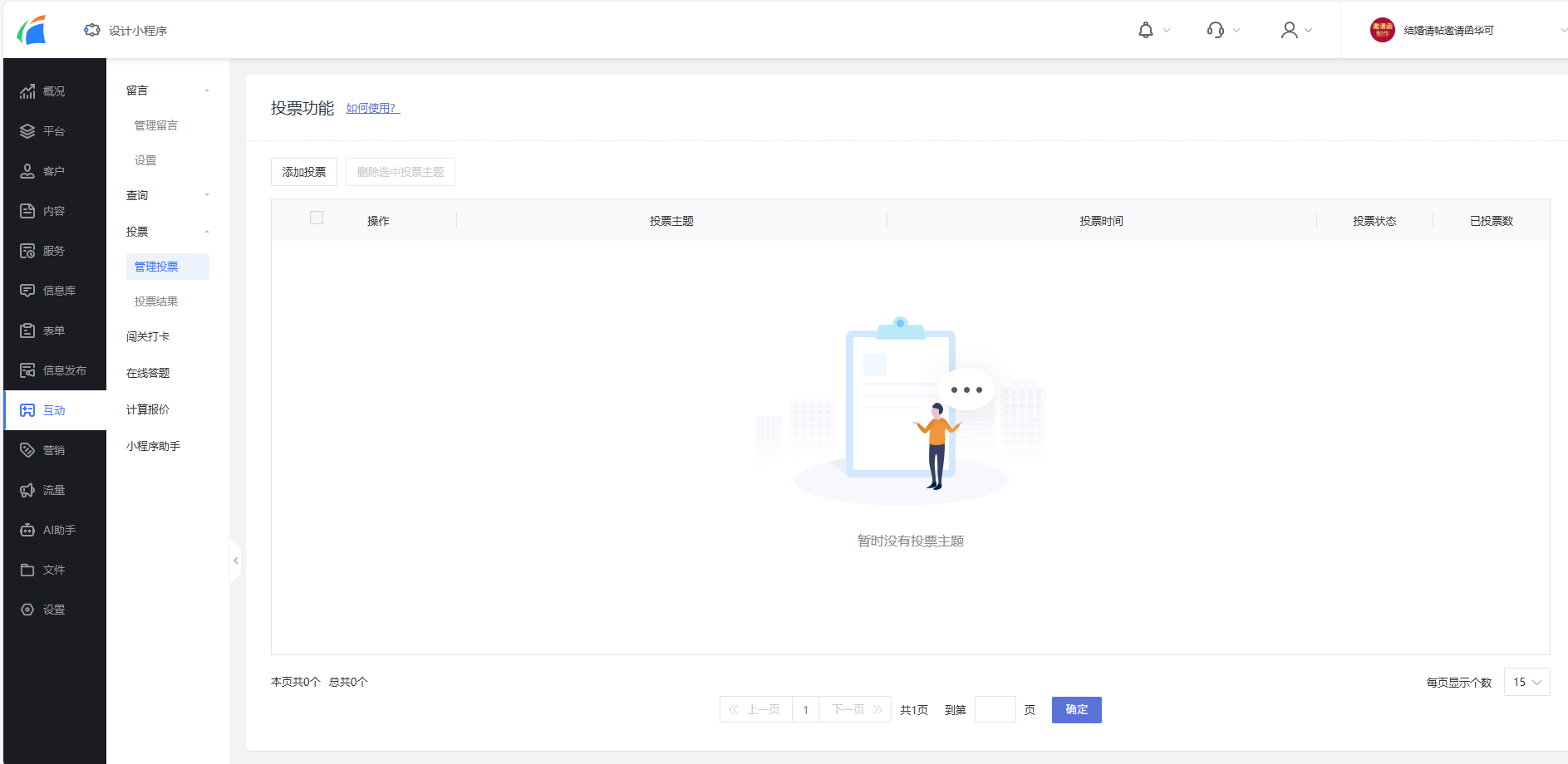Click the 添加投票 button
Image resolution: width=1568 pixels, height=764 pixels.
coord(303,171)
